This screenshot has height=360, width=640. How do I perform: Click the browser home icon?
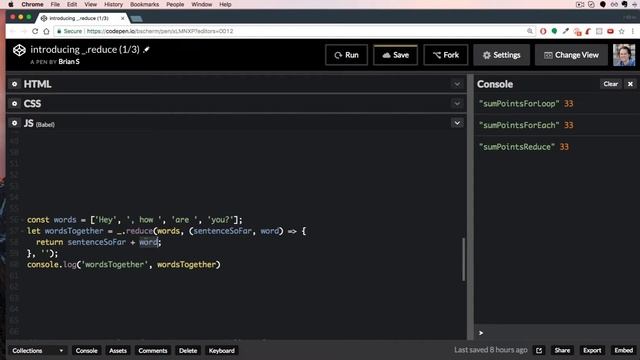(47, 31)
